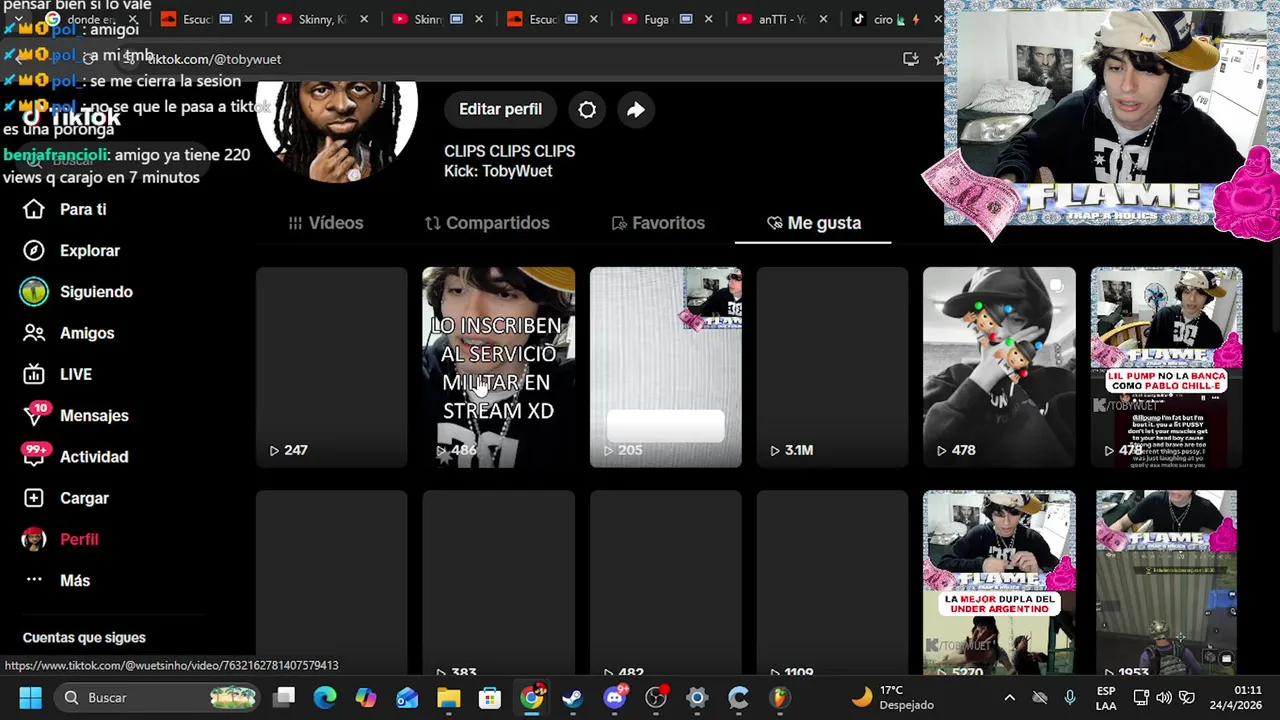The height and width of the screenshot is (720, 1280).
Task: Open Discord from the taskbar
Action: click(x=614, y=697)
